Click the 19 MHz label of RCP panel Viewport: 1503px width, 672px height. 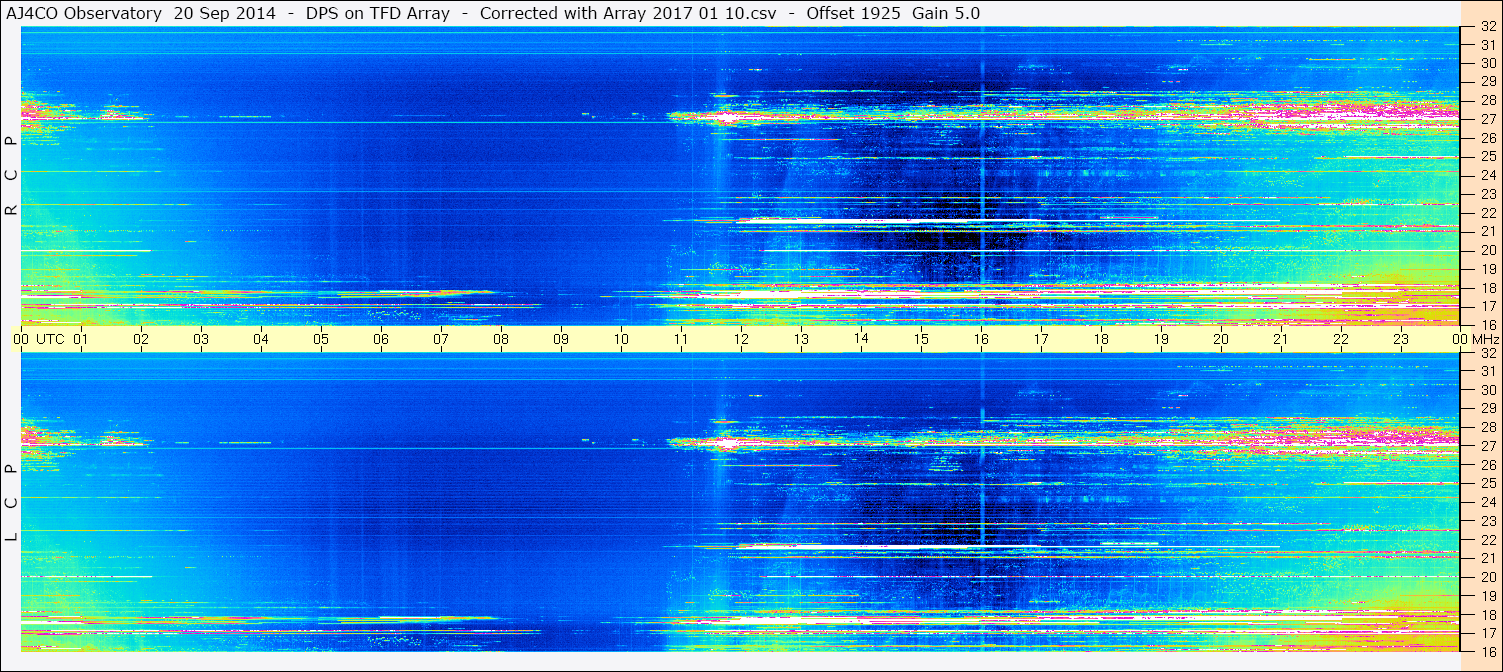tap(1487, 269)
